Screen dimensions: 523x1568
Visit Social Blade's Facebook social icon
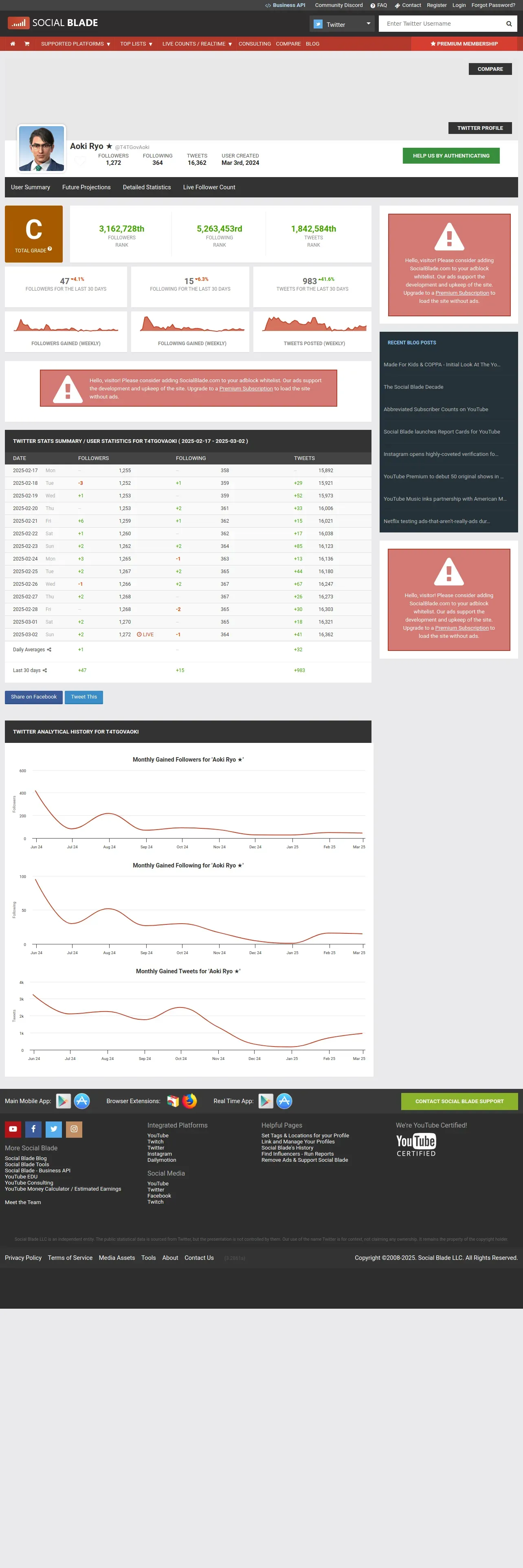tap(33, 1129)
